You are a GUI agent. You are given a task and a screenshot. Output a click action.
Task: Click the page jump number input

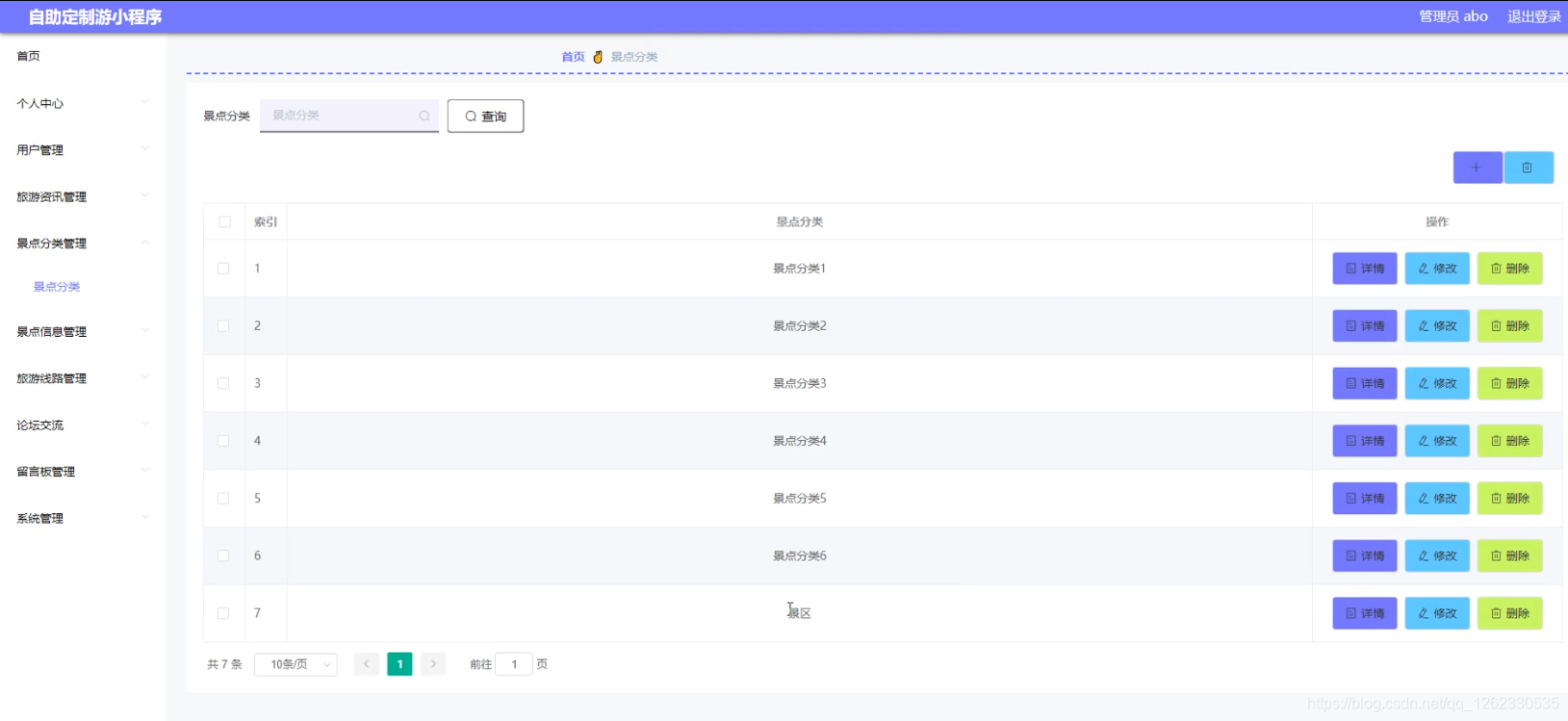point(514,664)
